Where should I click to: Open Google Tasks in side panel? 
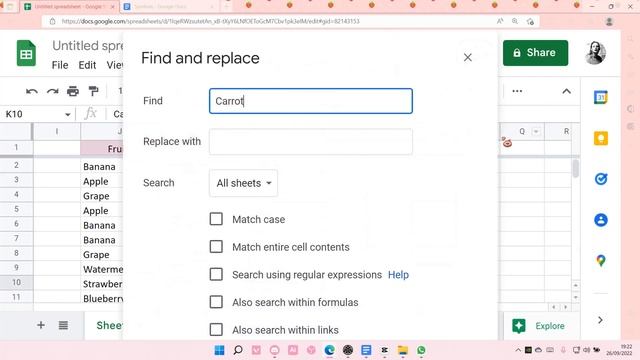(601, 179)
